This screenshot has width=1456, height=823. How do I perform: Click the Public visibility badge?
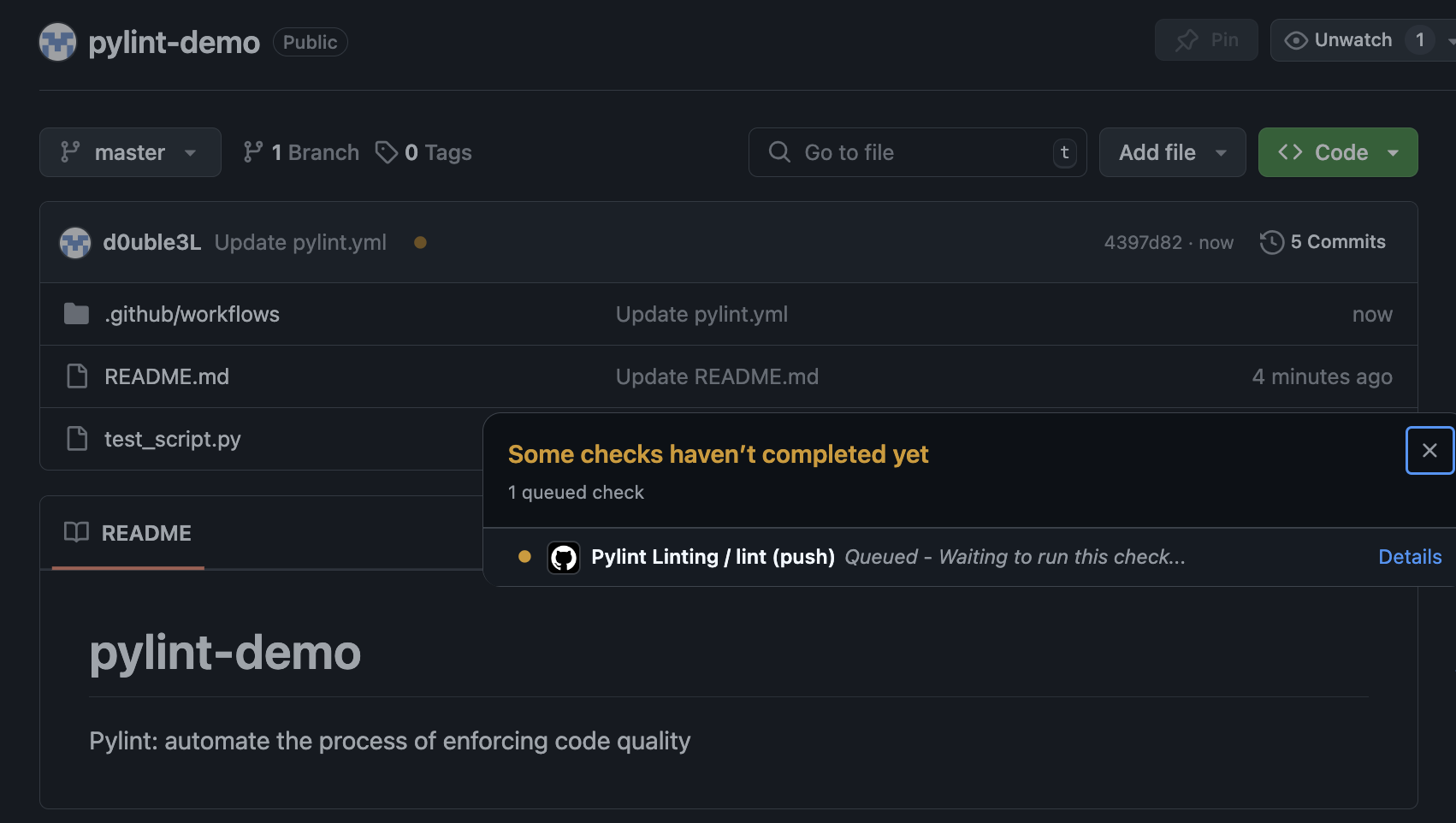[310, 42]
